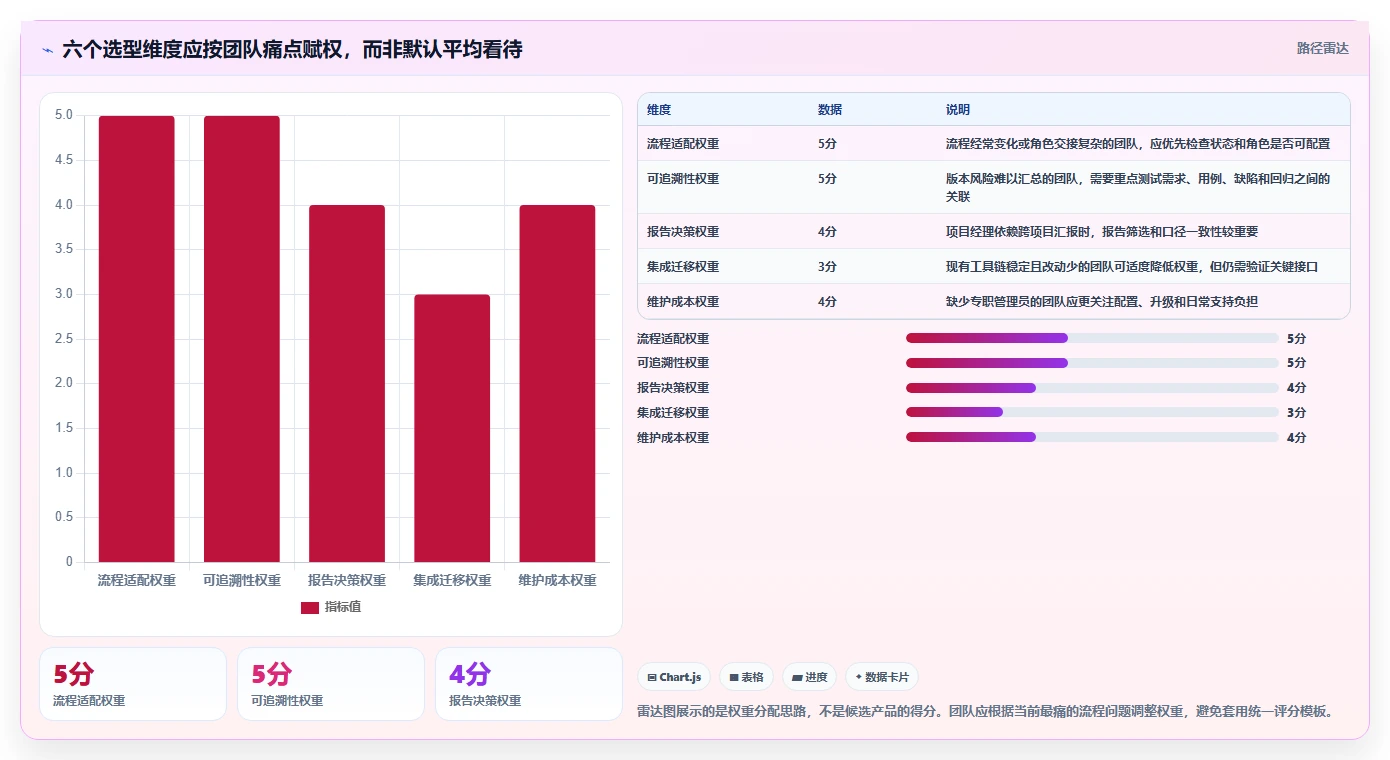This screenshot has width=1390, height=760.
Task: Open the 5分 流程适配权重 data card
Action: click(133, 684)
